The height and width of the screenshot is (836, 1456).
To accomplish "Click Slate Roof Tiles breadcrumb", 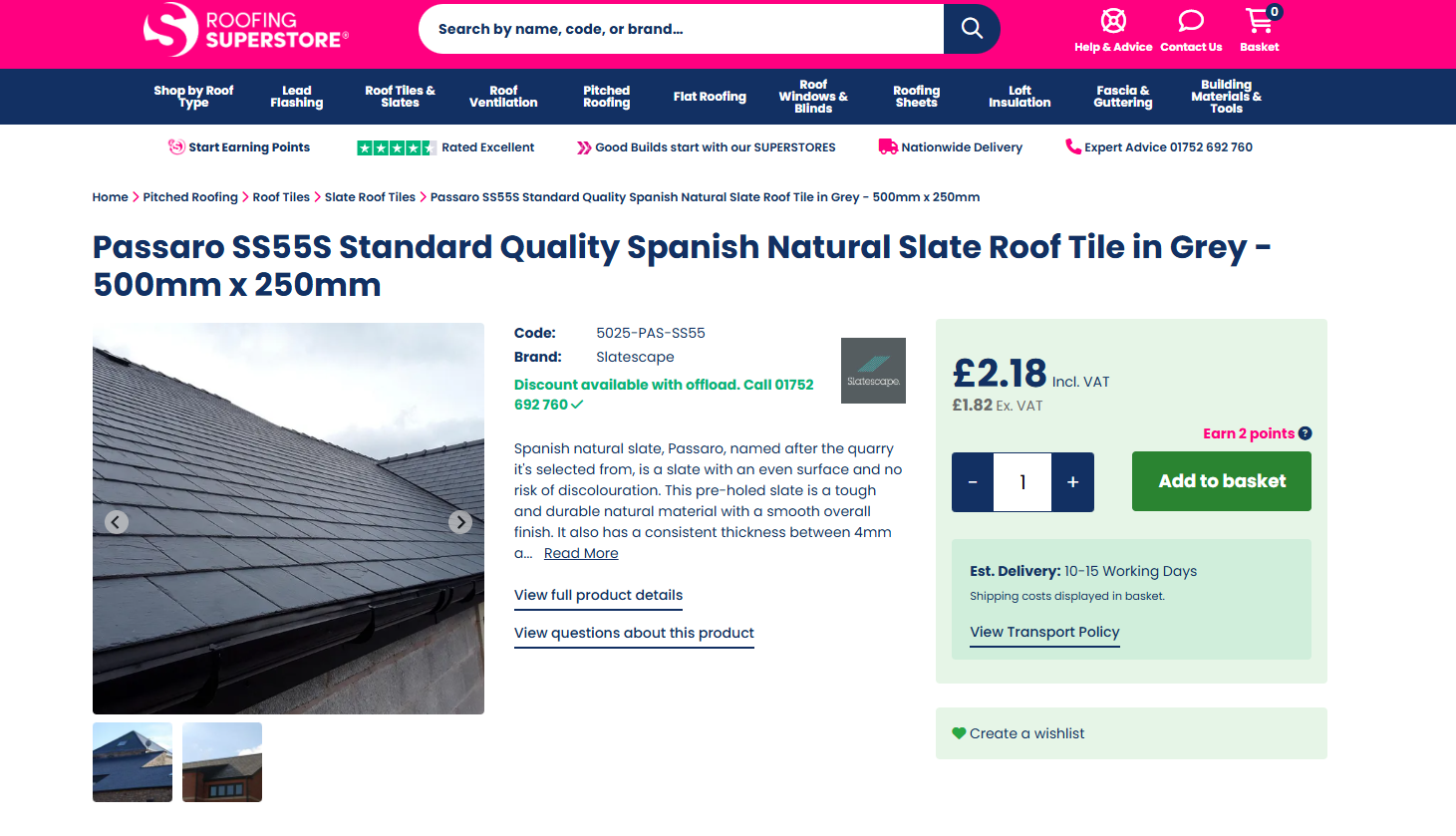I will [x=370, y=197].
